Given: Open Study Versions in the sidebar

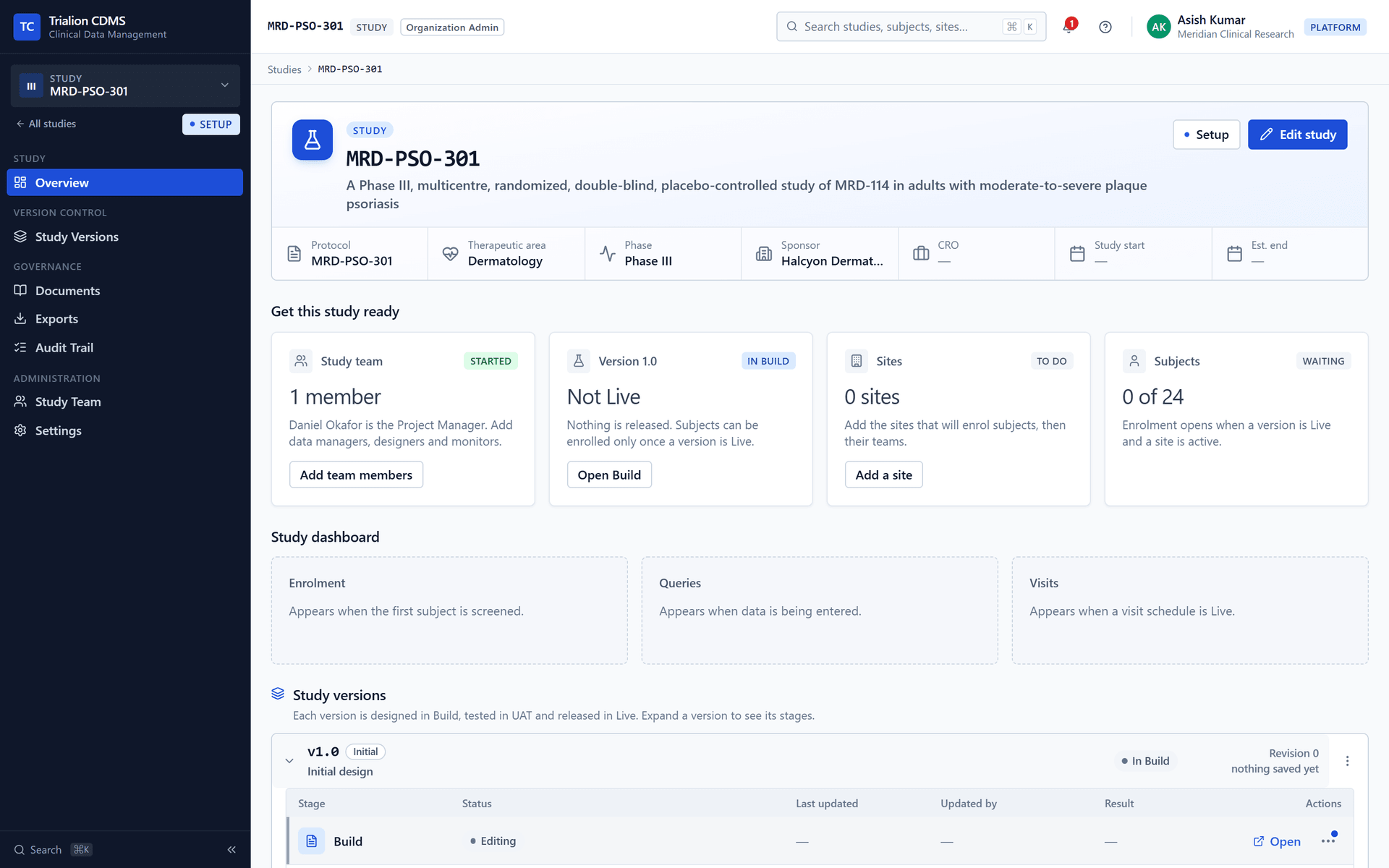Looking at the screenshot, I should (x=124, y=237).
